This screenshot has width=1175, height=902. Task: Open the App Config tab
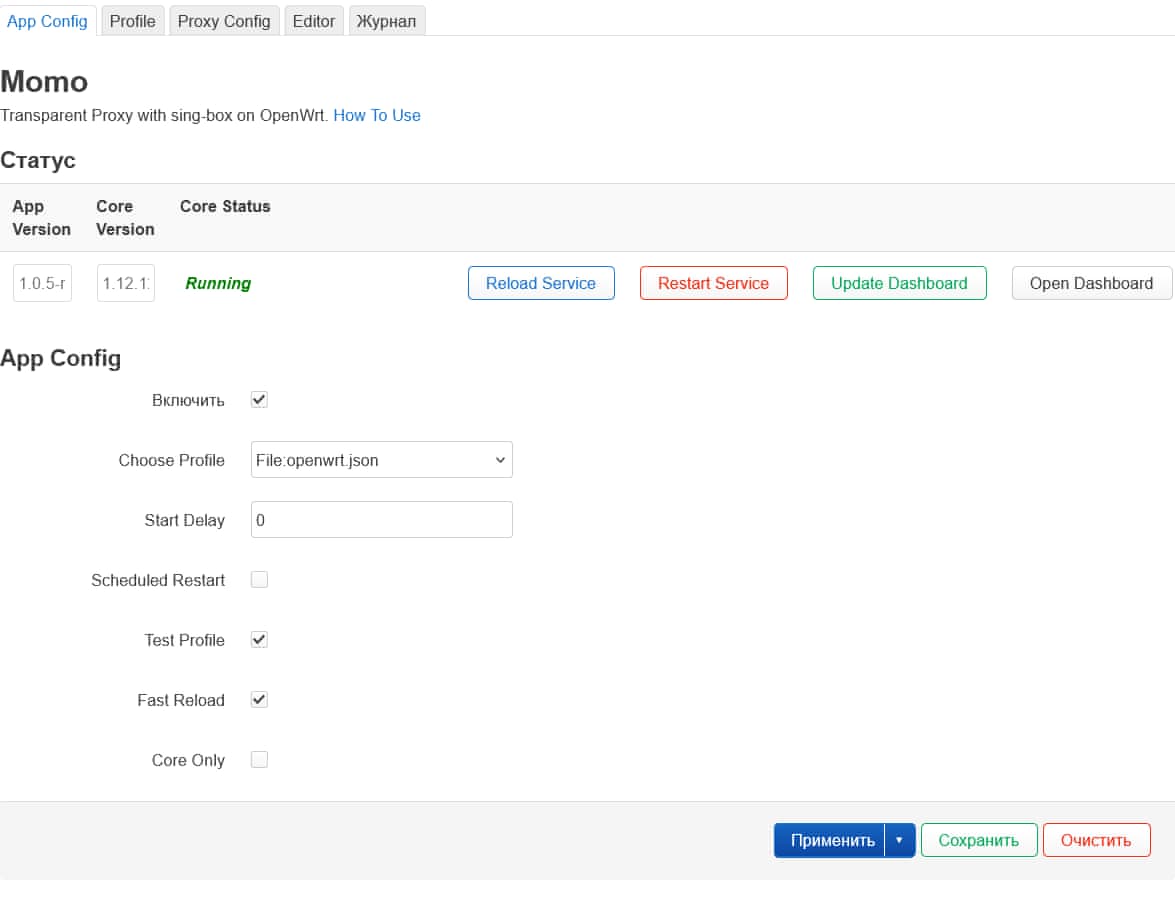pyautogui.click(x=47, y=21)
